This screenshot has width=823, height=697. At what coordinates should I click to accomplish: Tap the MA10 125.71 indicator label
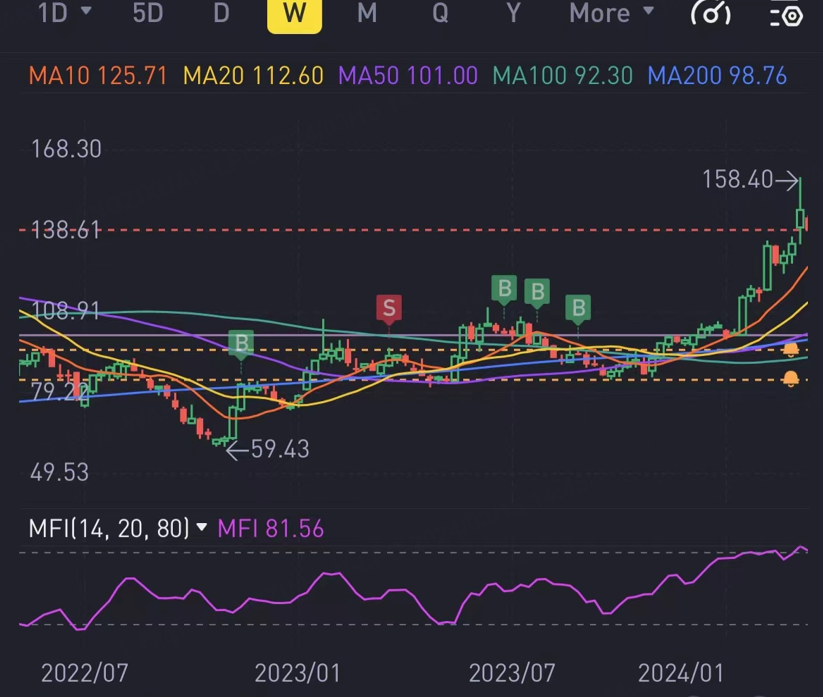pyautogui.click(x=98, y=76)
